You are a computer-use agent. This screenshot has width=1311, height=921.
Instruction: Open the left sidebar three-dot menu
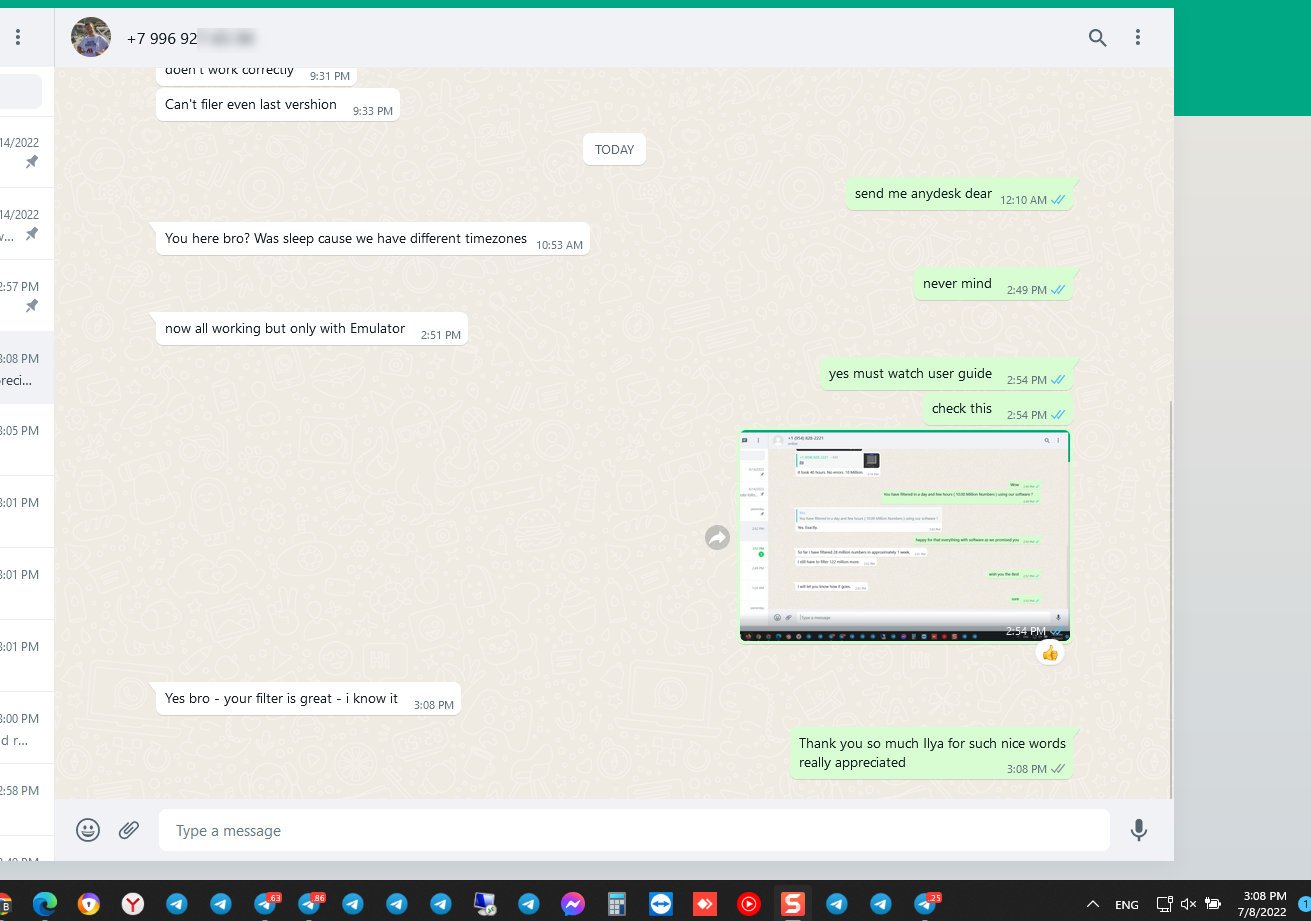click(x=17, y=37)
